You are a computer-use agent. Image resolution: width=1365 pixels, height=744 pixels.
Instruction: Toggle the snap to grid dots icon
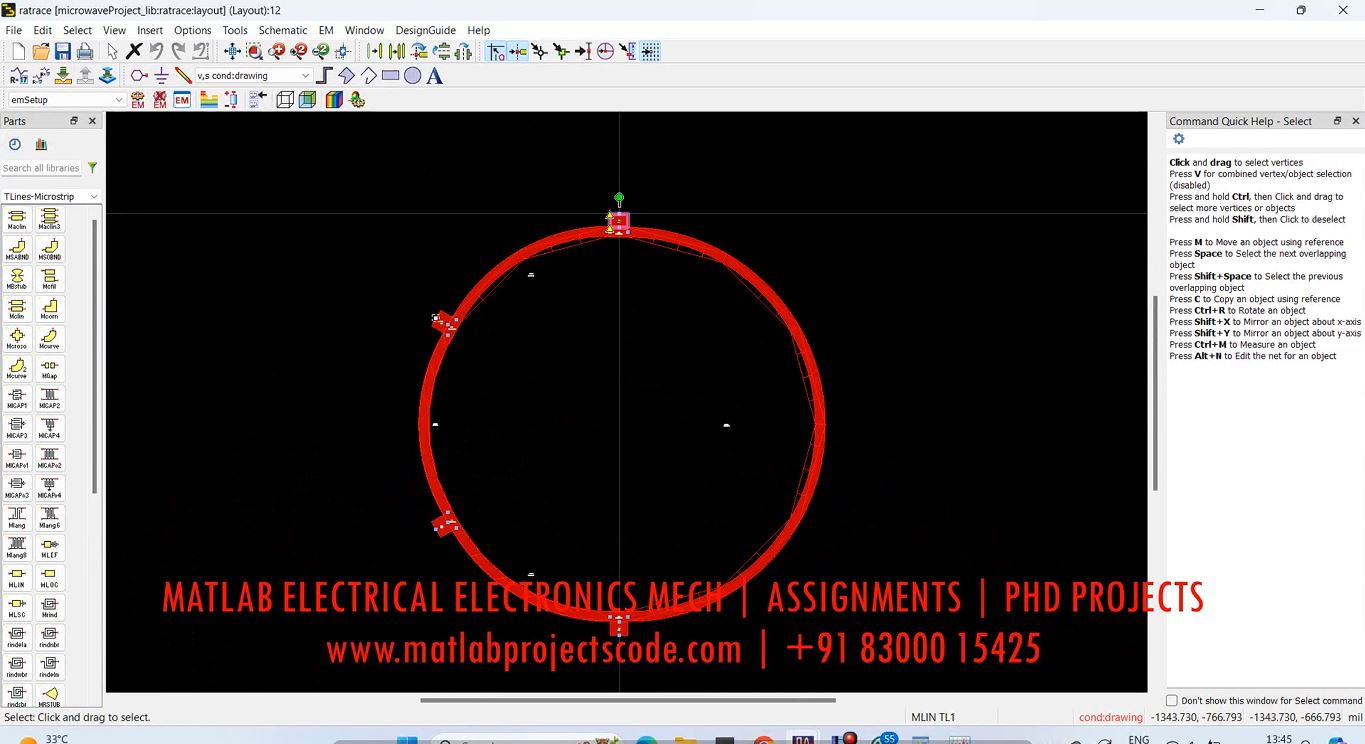coord(650,52)
